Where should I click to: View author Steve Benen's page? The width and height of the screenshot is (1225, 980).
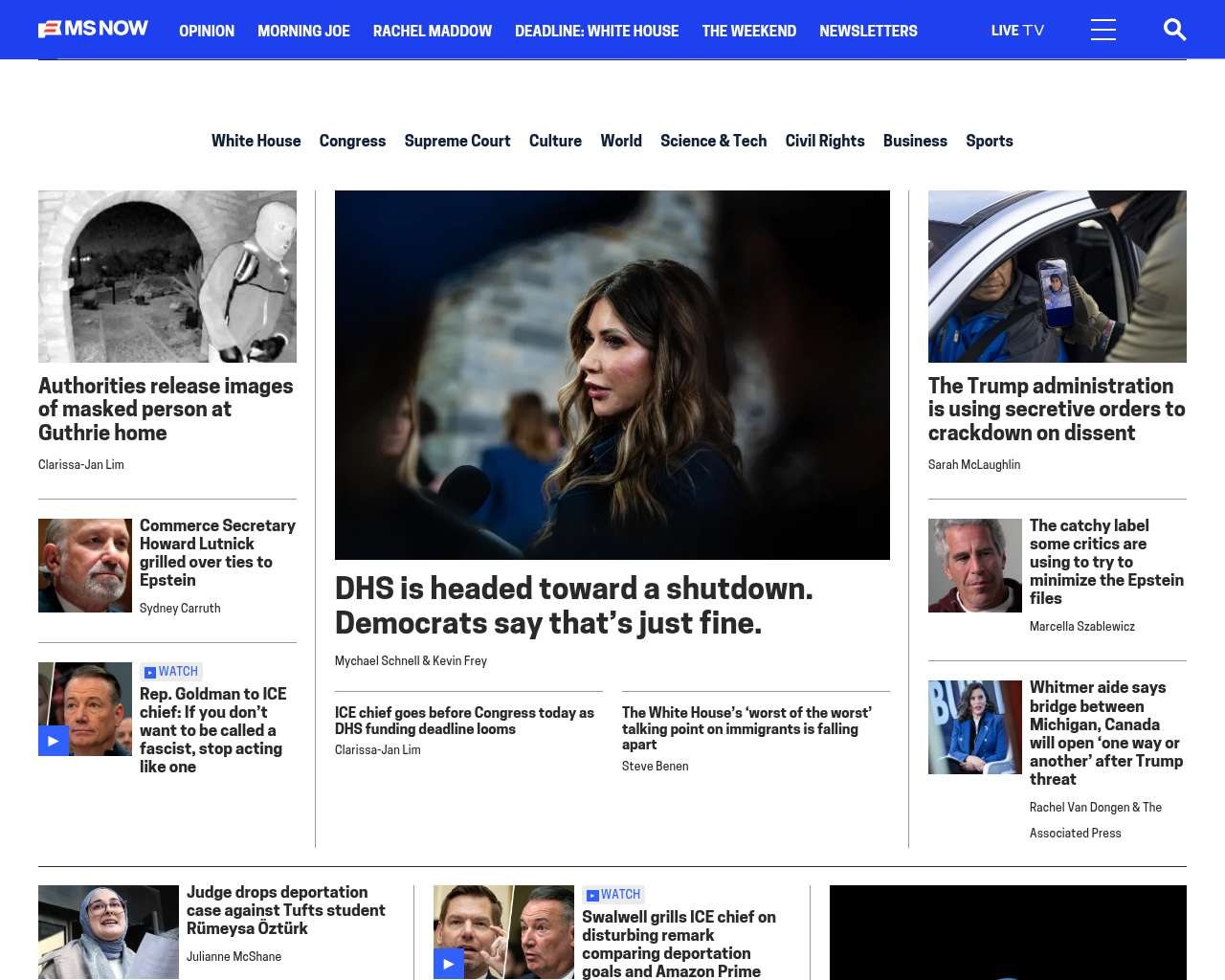(x=656, y=766)
